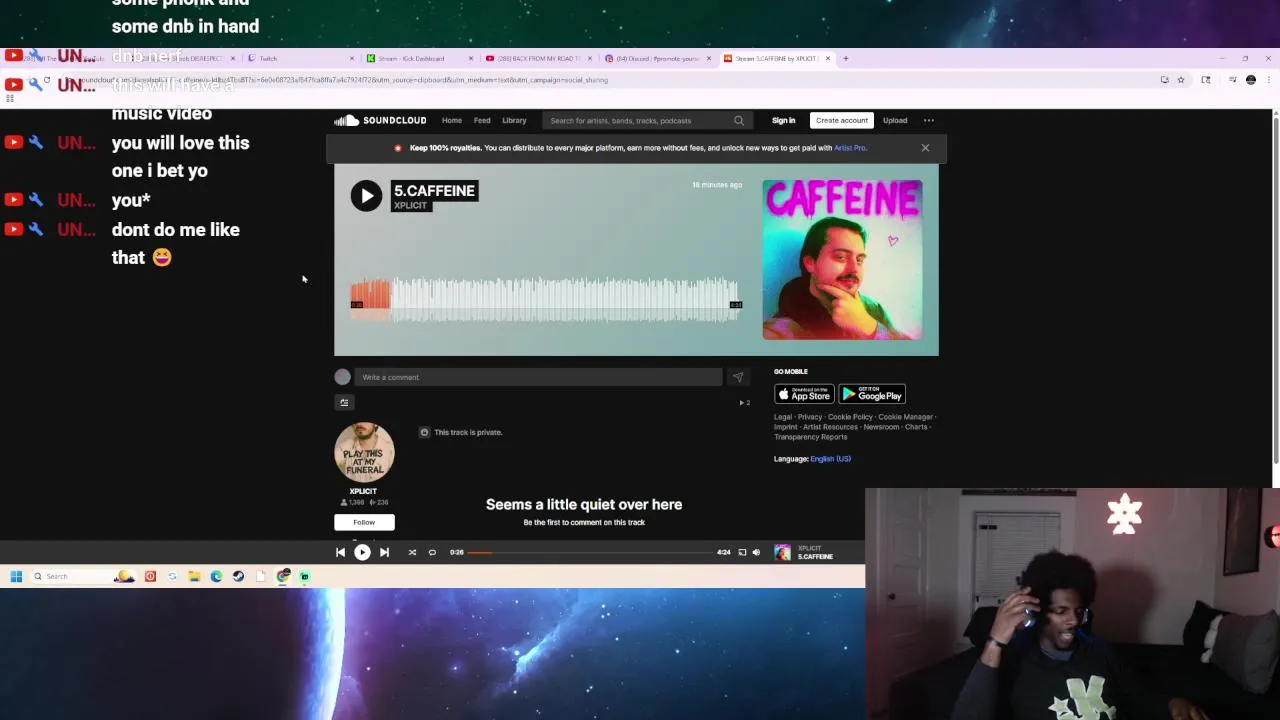
Task: Change language from English (US)
Action: click(x=830, y=459)
